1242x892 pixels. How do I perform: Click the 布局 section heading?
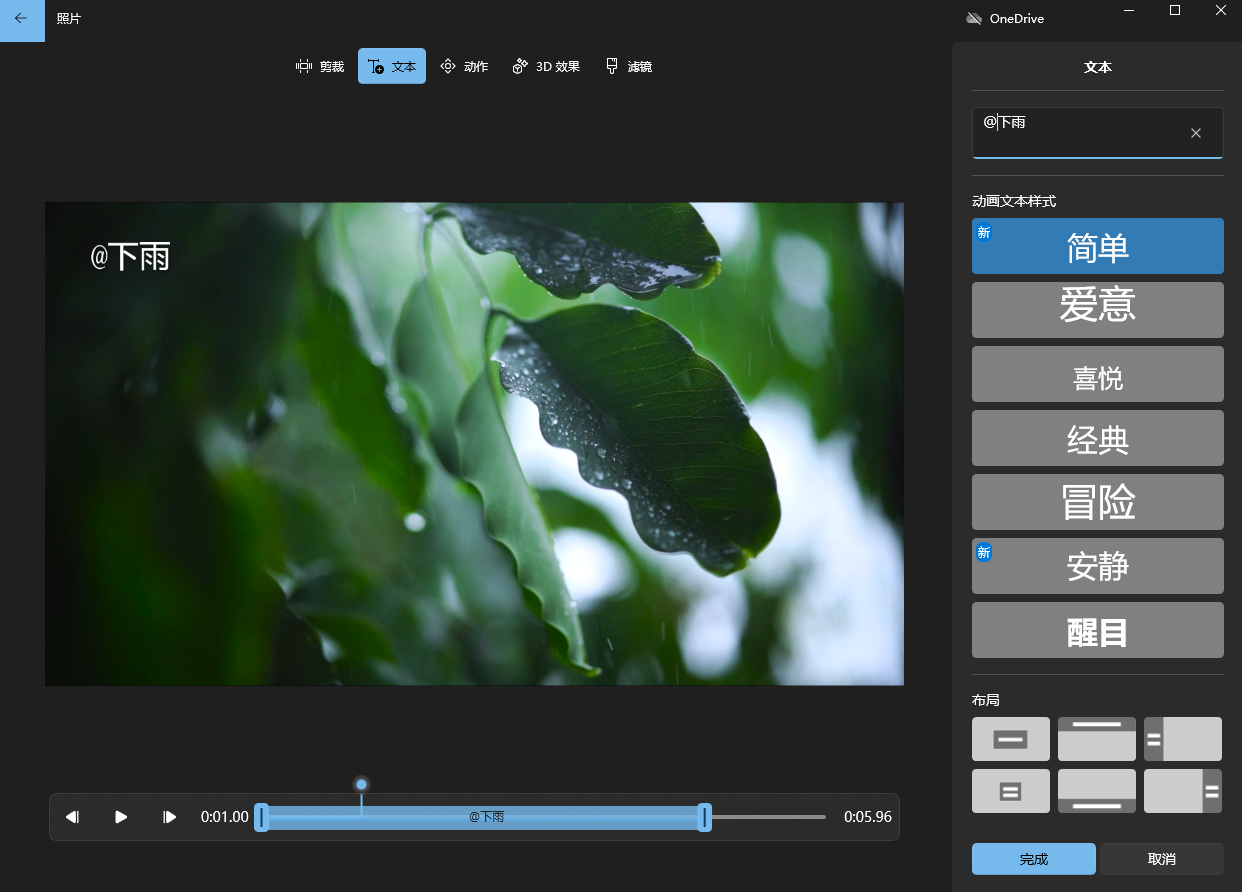click(x=986, y=700)
